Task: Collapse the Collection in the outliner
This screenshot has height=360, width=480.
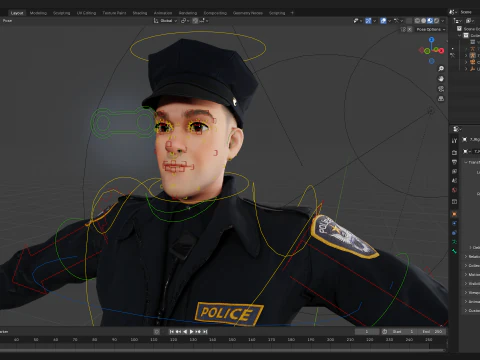Action: [x=460, y=35]
